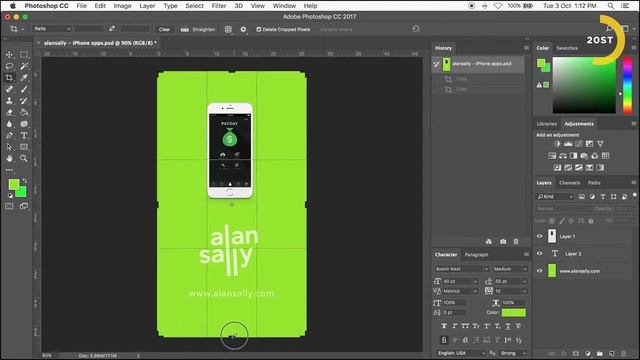Open the Medium font style dropdown

(x=510, y=269)
